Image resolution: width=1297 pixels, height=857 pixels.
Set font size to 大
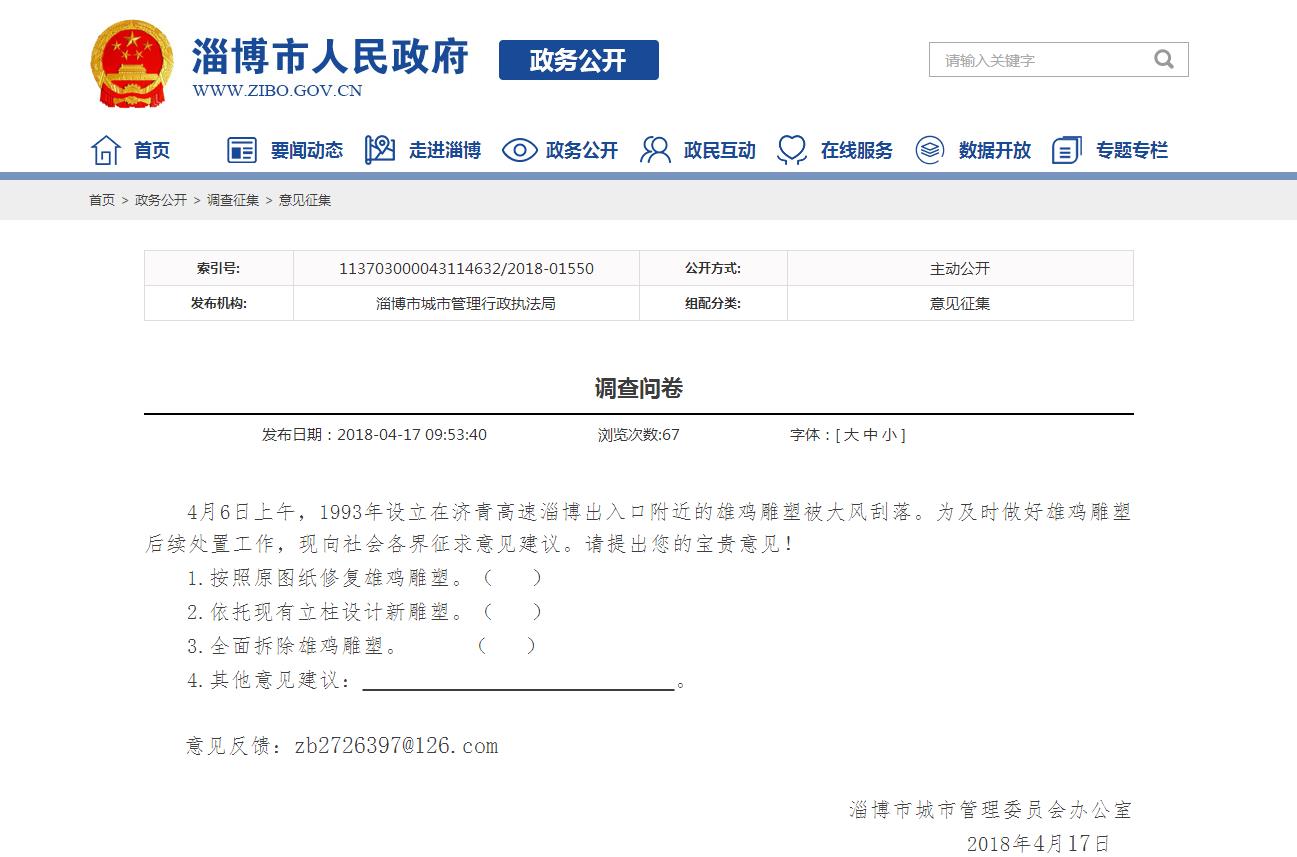pos(851,435)
